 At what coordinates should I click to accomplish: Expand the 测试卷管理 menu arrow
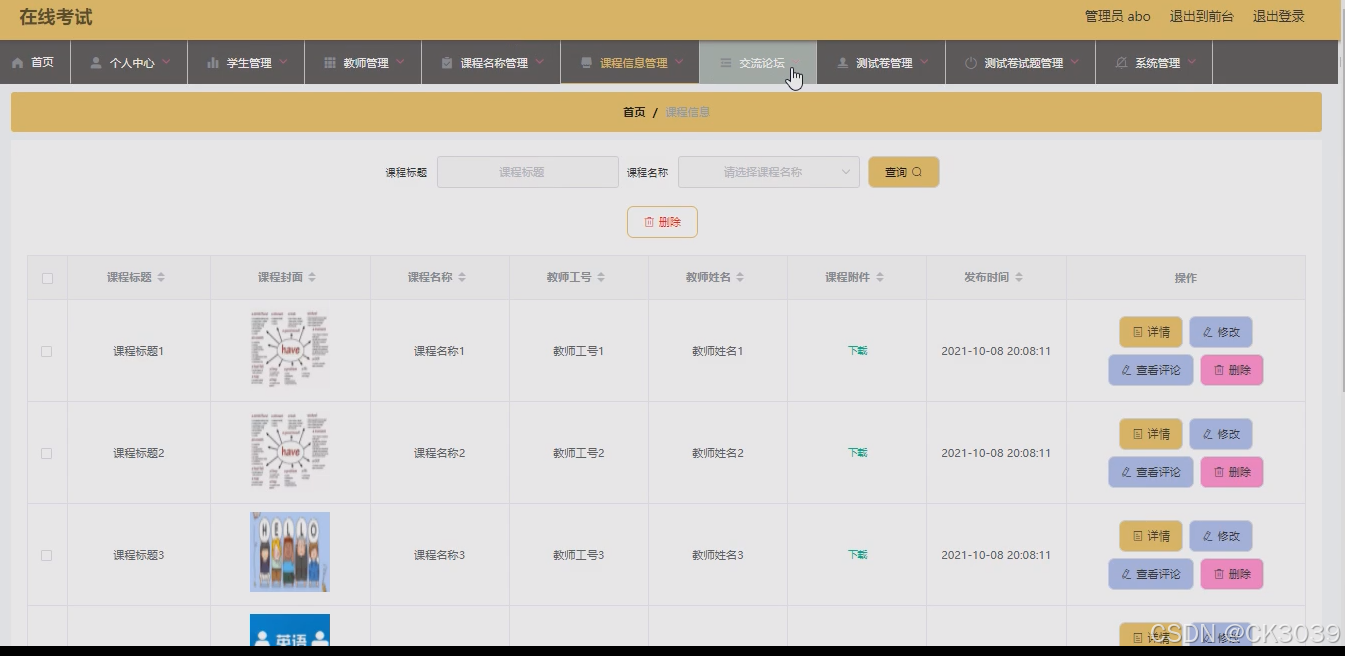pos(924,61)
